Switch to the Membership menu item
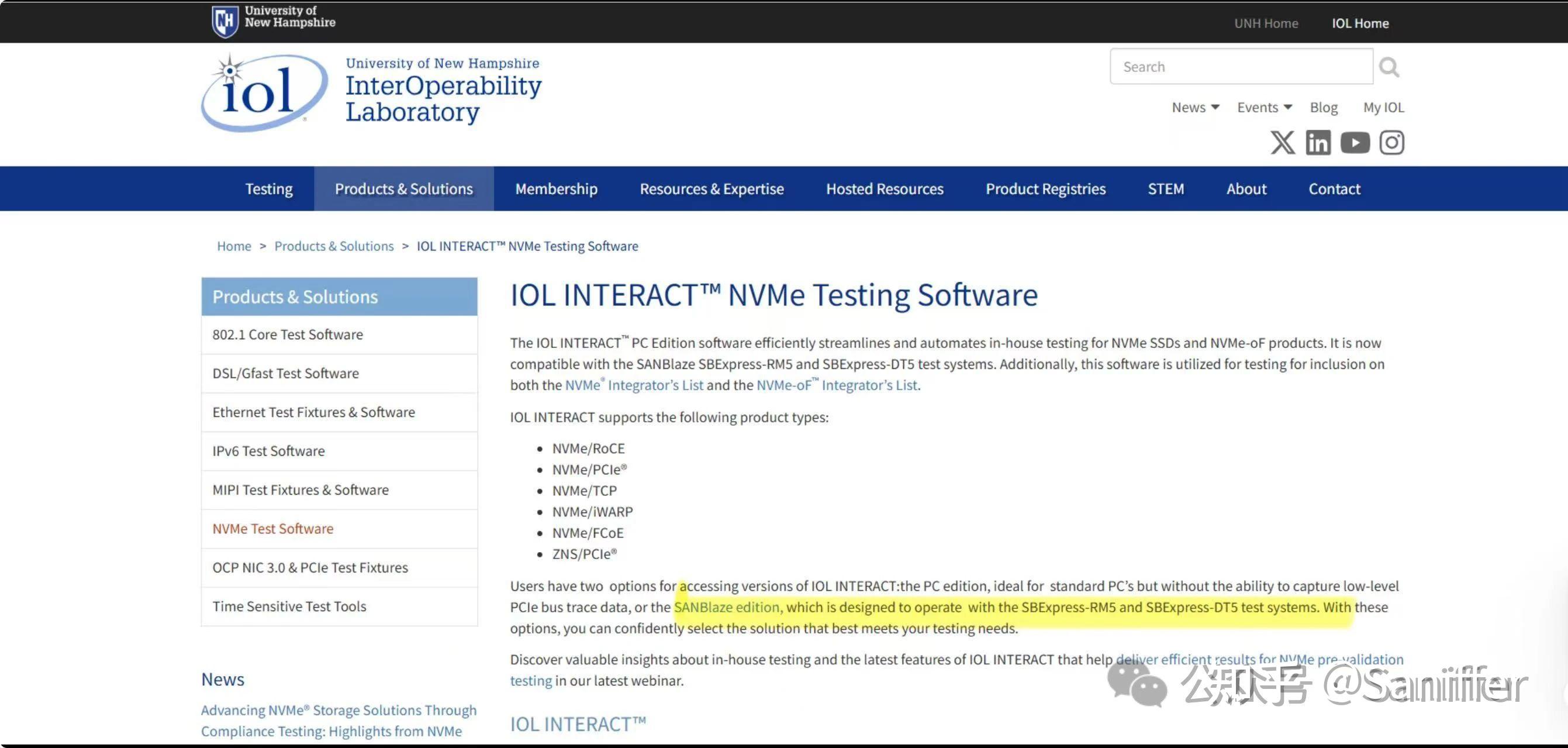The image size is (1568, 748). [x=556, y=189]
